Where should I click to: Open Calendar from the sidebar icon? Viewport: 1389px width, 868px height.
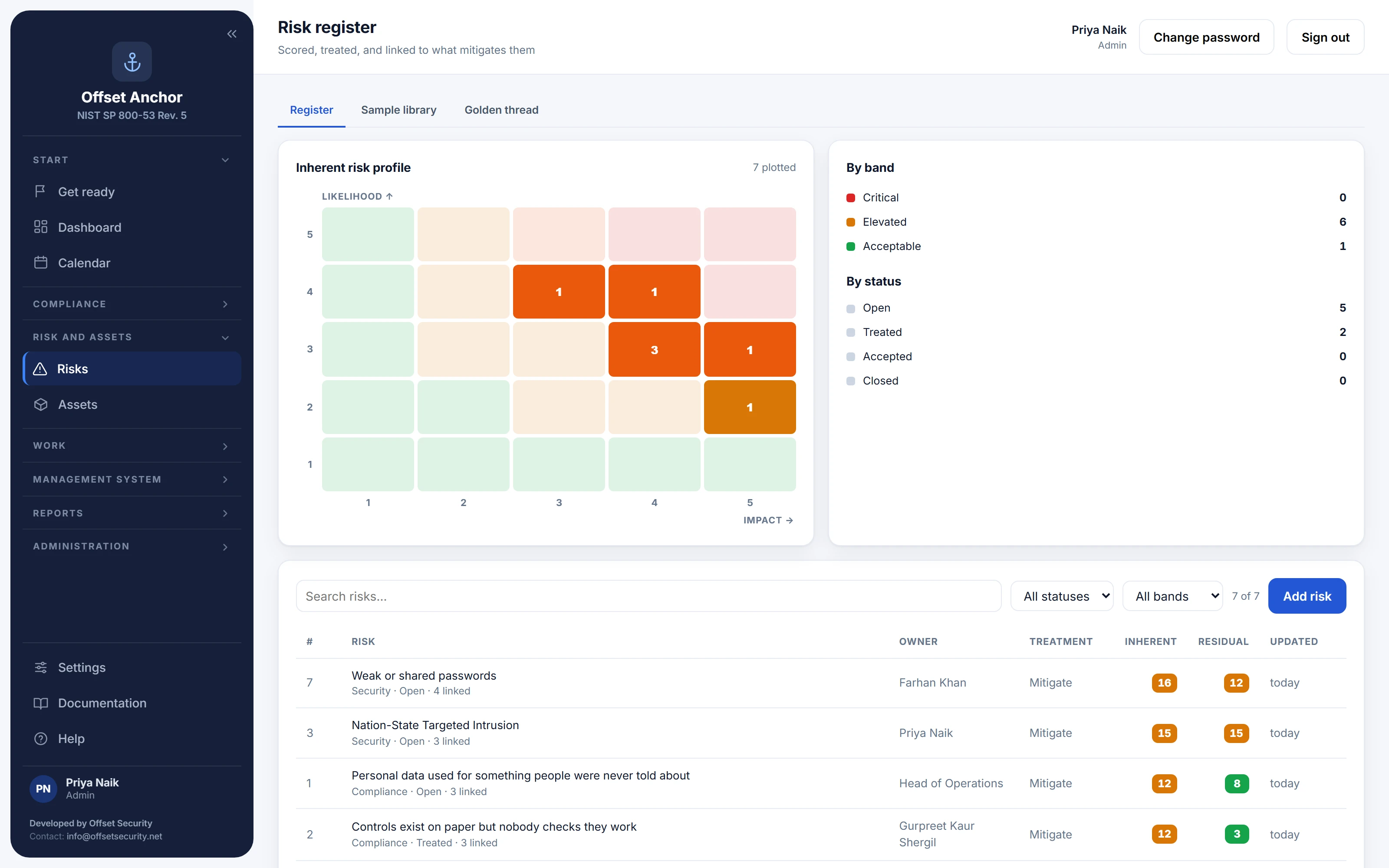40,262
